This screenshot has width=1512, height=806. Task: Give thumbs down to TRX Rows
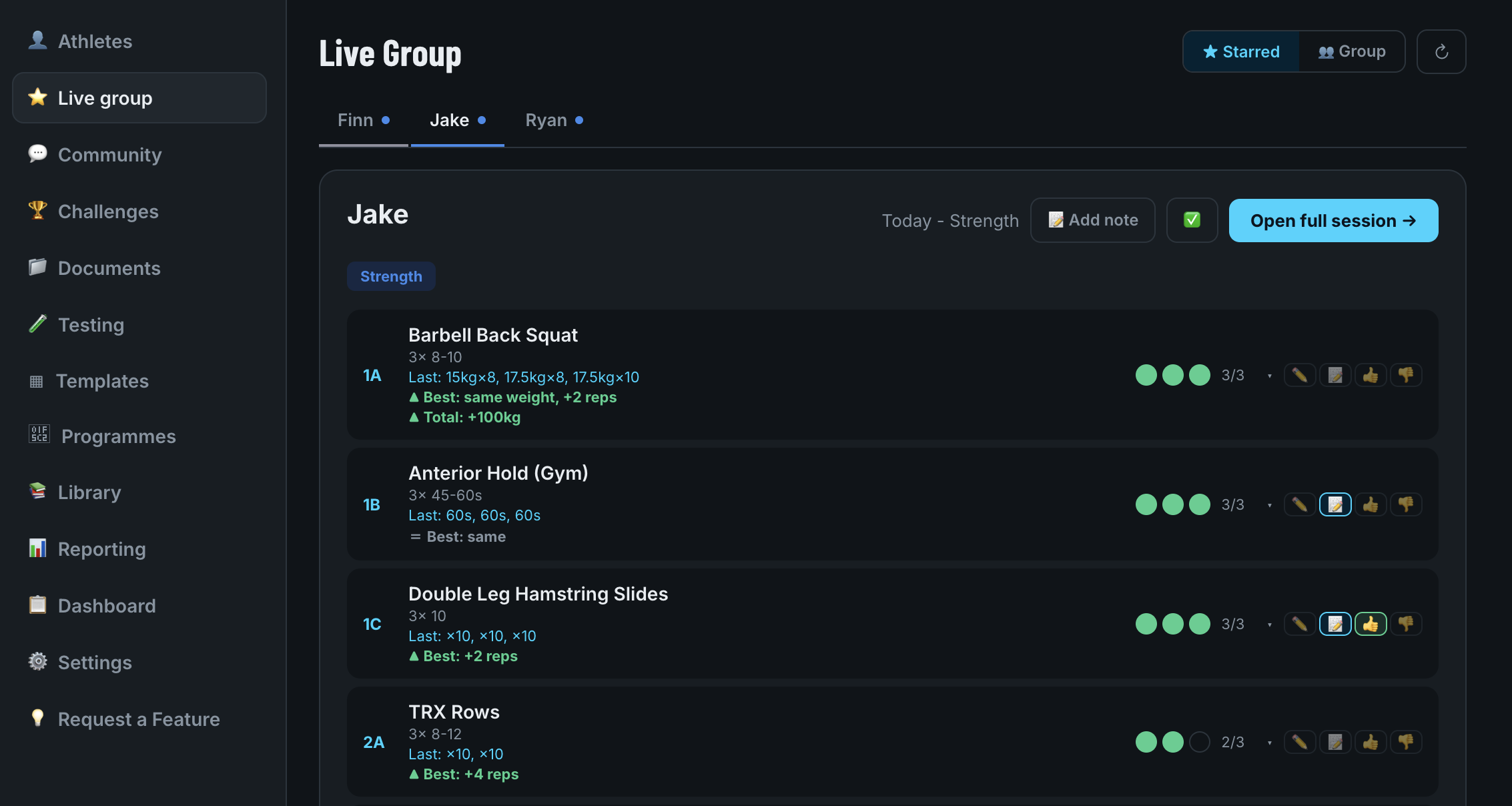point(1406,742)
